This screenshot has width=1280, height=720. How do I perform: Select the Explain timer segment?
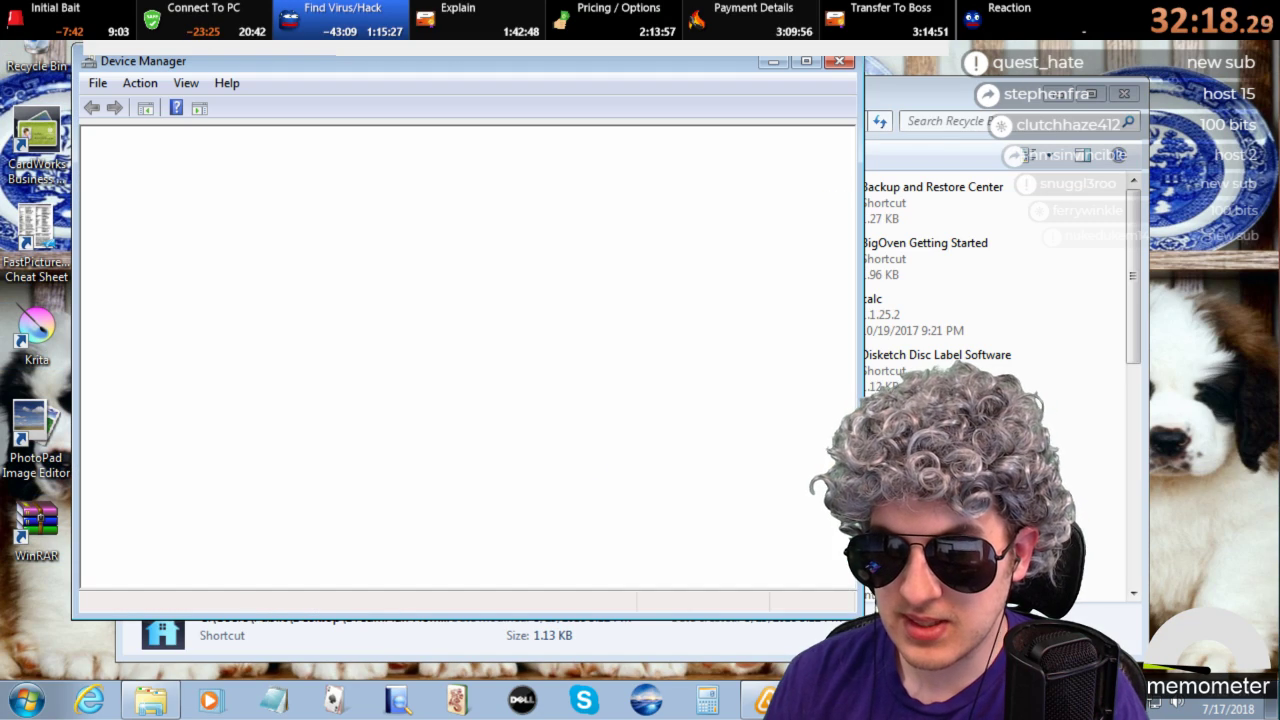[478, 20]
